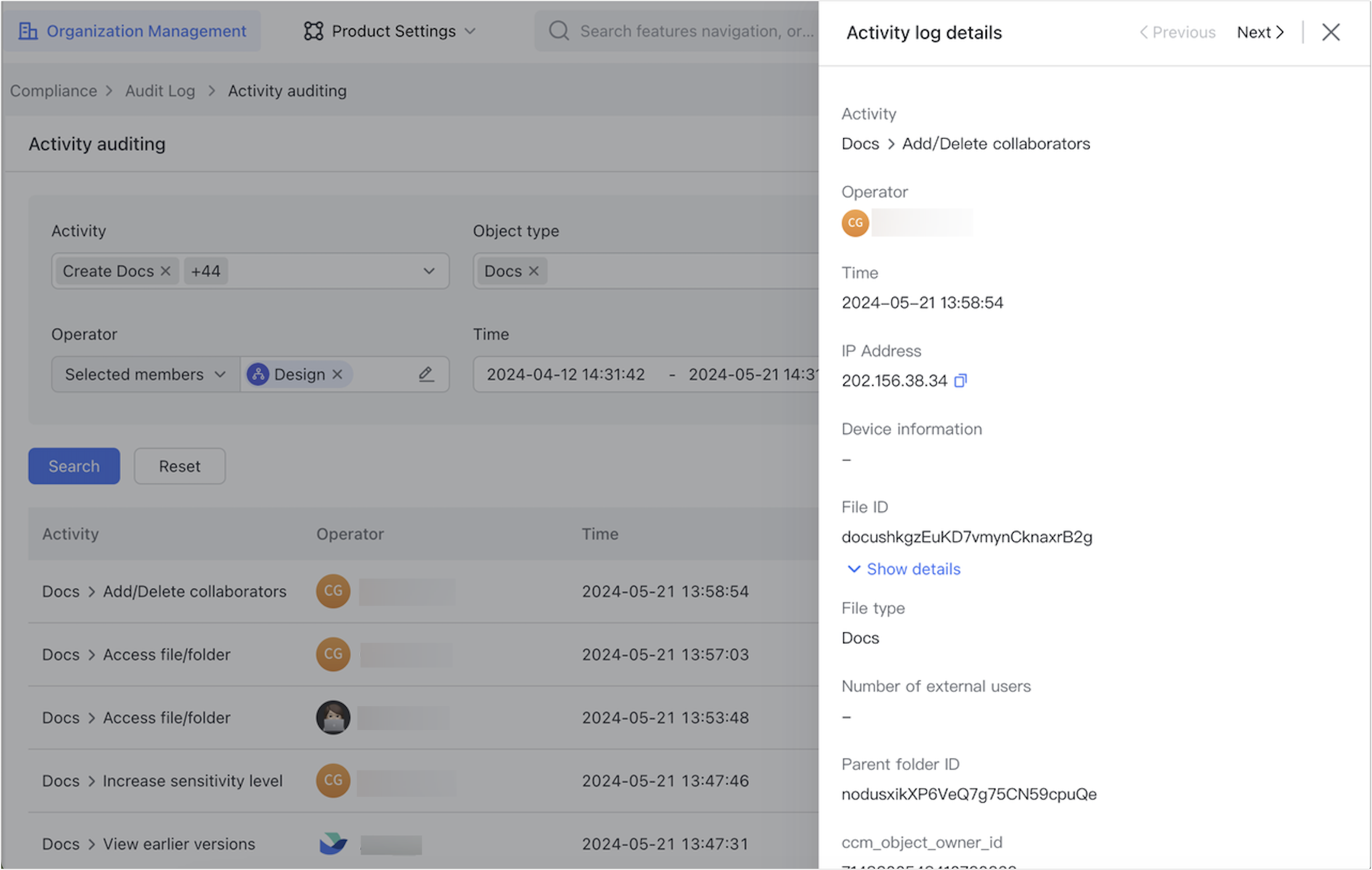Remove the Create Docs activity tag
The height and width of the screenshot is (870, 1372).
click(x=165, y=271)
